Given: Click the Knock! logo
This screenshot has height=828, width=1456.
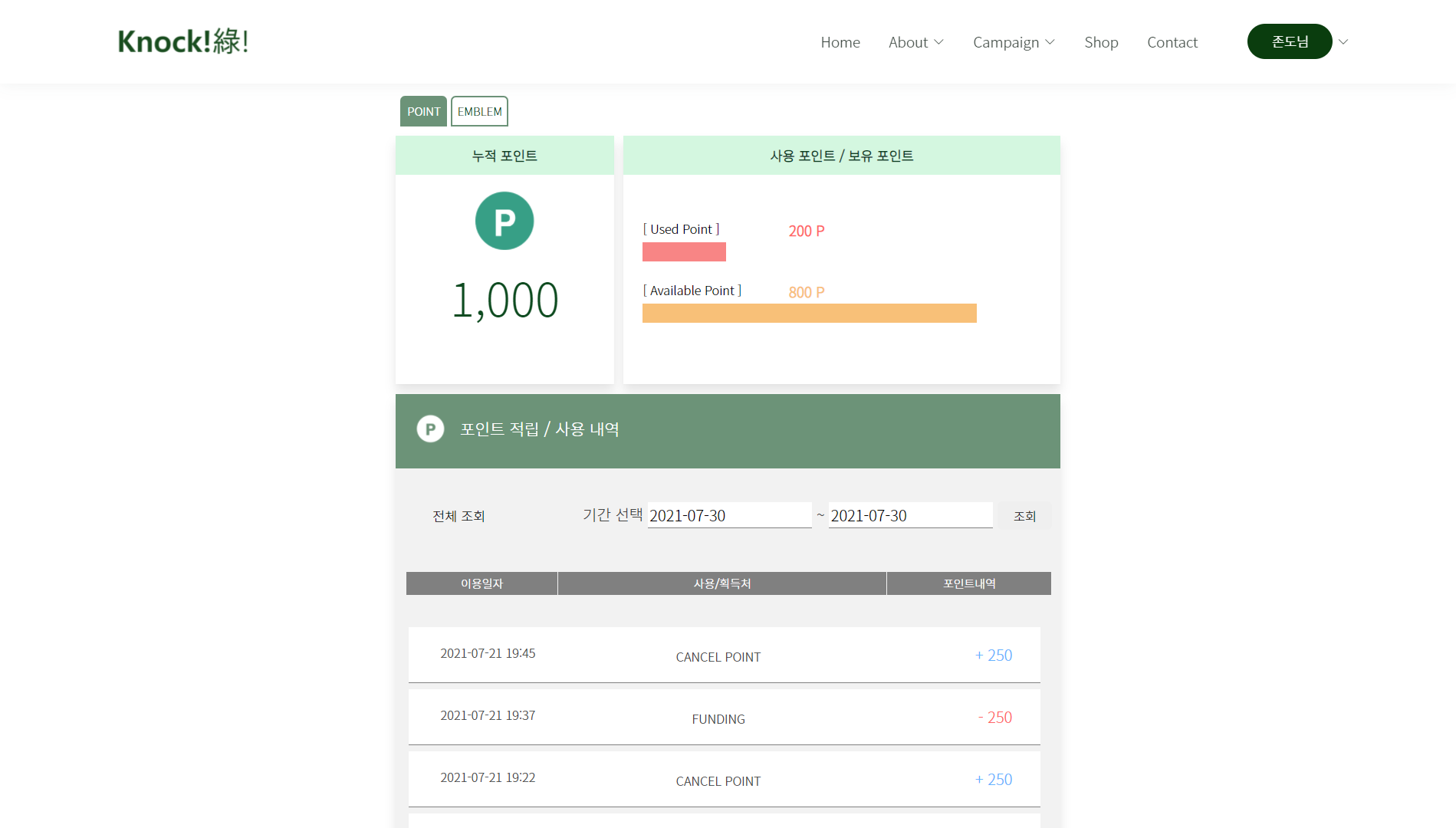Looking at the screenshot, I should pyautogui.click(x=183, y=41).
